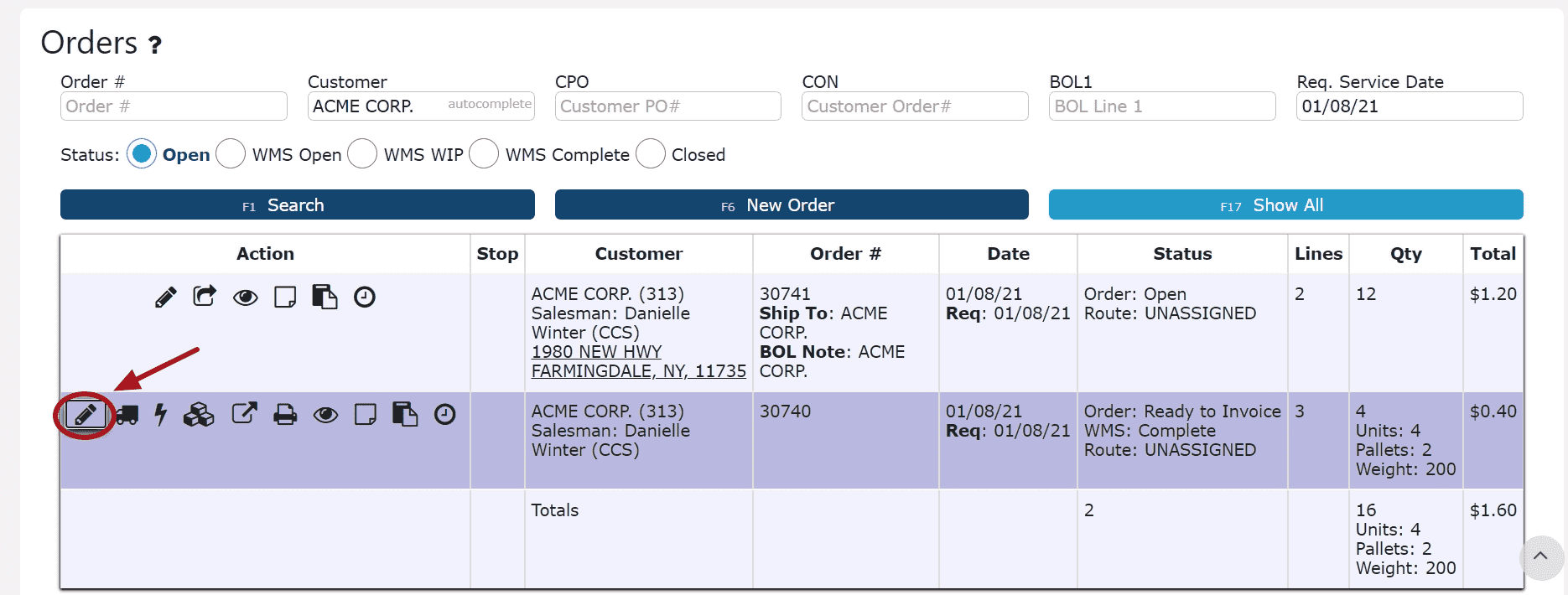Click the Order # input field
Viewport: 1568px width, 595px height.
pos(174,106)
